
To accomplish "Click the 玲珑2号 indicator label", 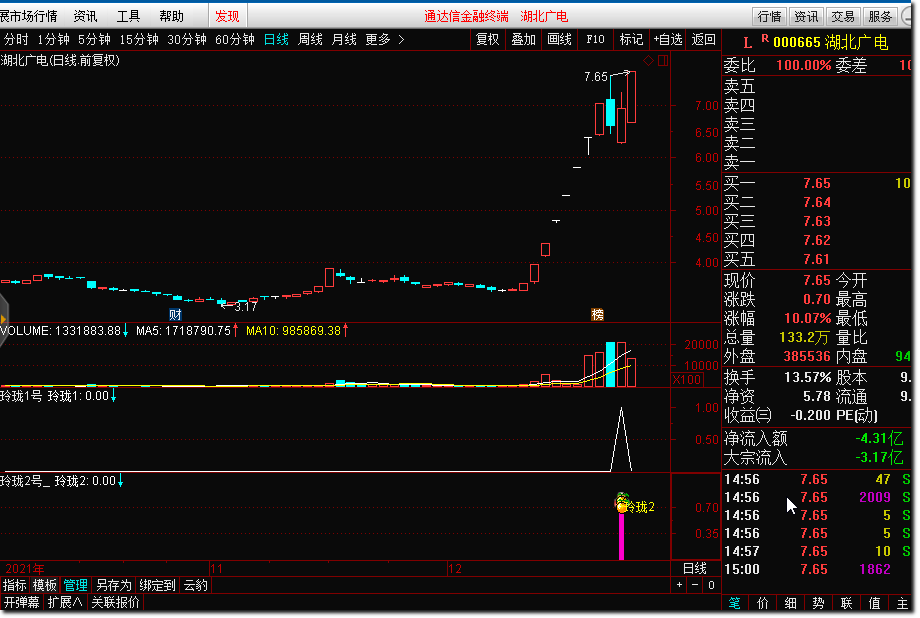I will (x=23, y=481).
